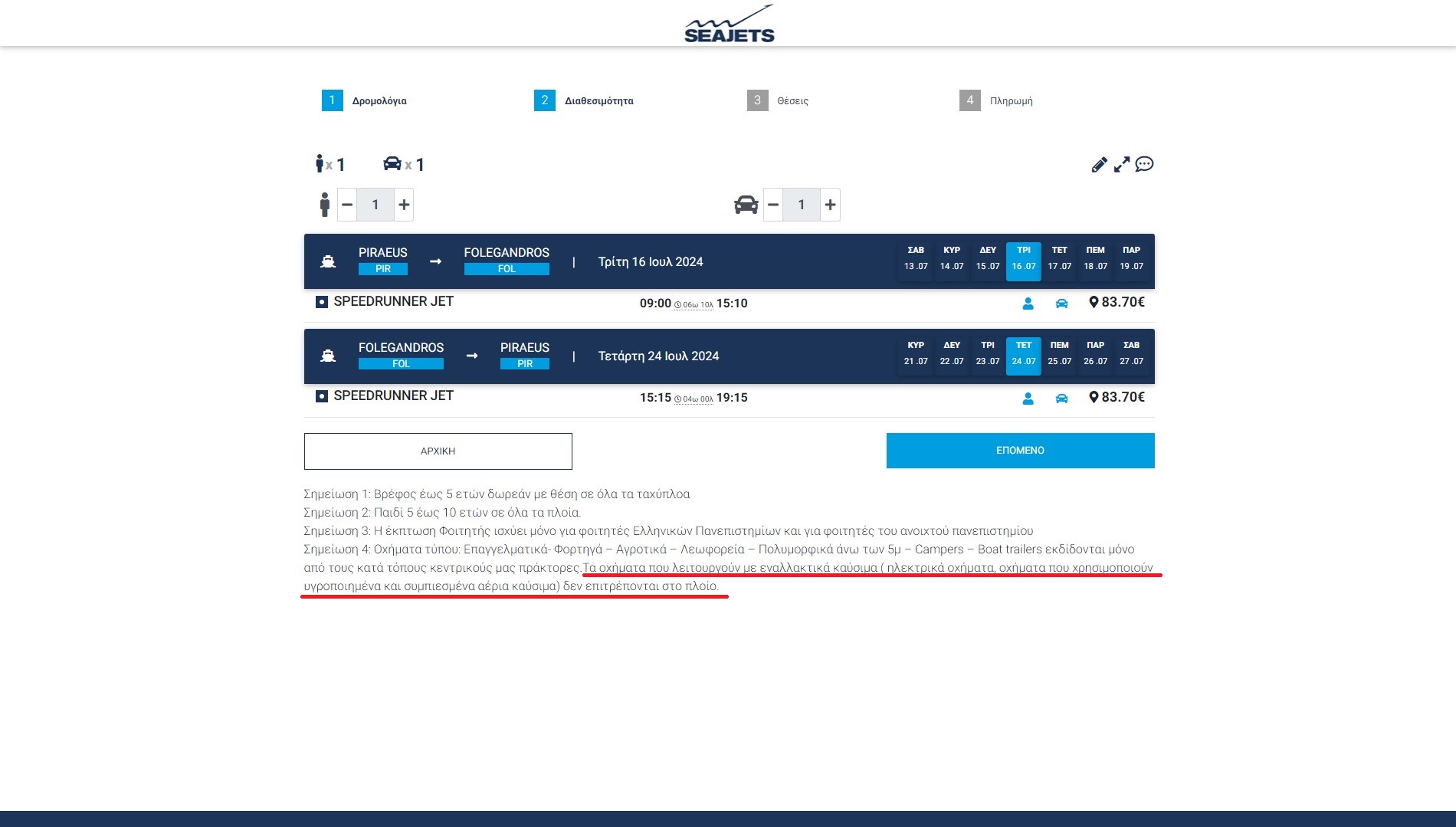The height and width of the screenshot is (827, 1456).
Task: Select Speedrunner Jet checkbox for Folegandros return
Action: [322, 396]
